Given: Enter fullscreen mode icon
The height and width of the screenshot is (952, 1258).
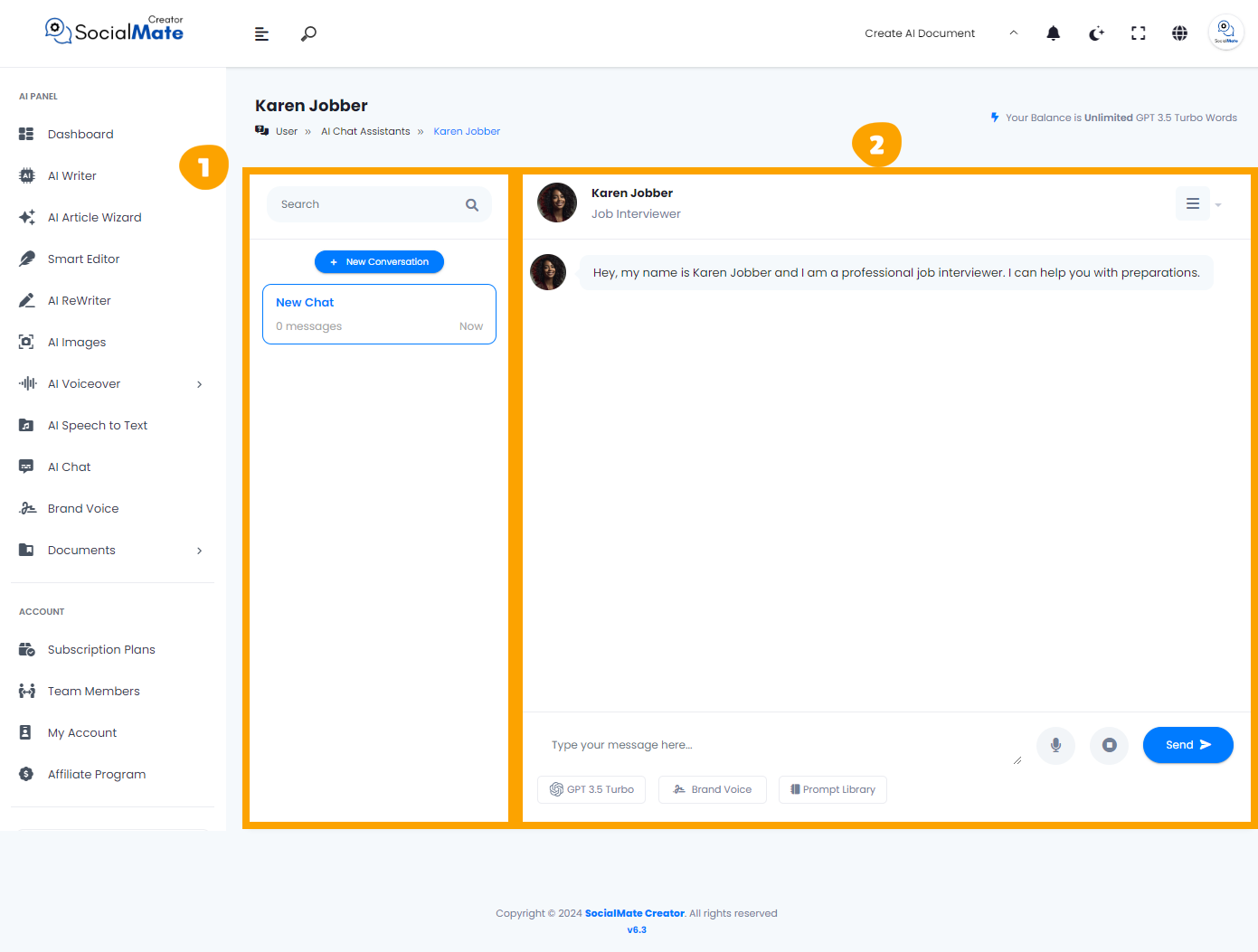Looking at the screenshot, I should pos(1139,33).
